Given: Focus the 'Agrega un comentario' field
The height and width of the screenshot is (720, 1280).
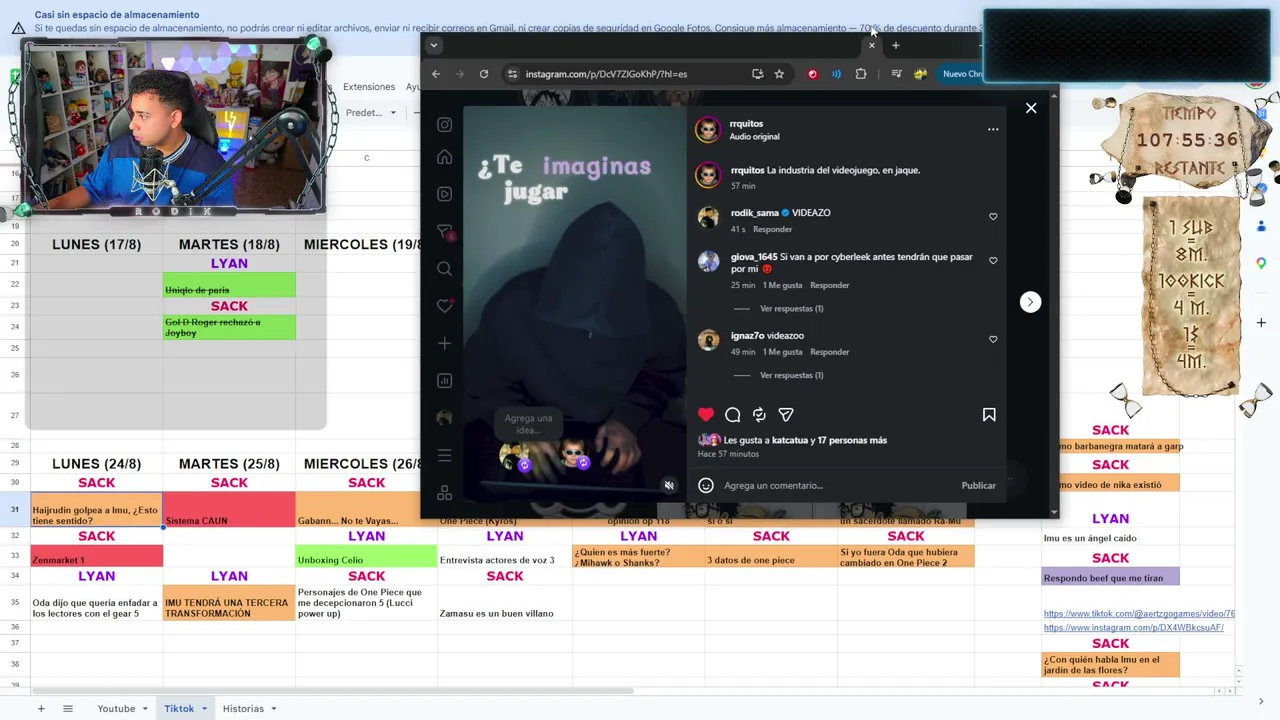Looking at the screenshot, I should point(837,485).
